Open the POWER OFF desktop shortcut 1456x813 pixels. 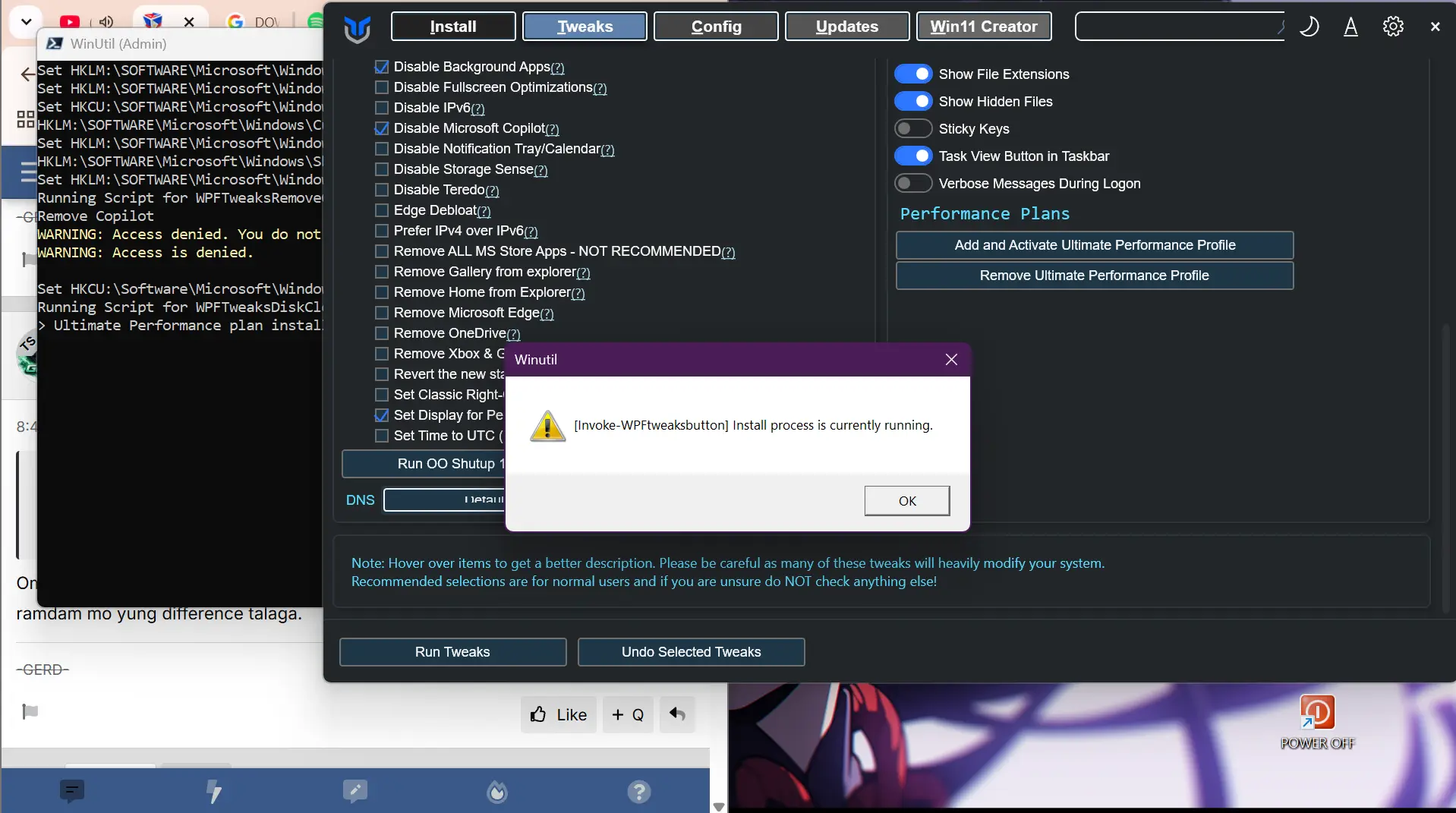tap(1317, 722)
